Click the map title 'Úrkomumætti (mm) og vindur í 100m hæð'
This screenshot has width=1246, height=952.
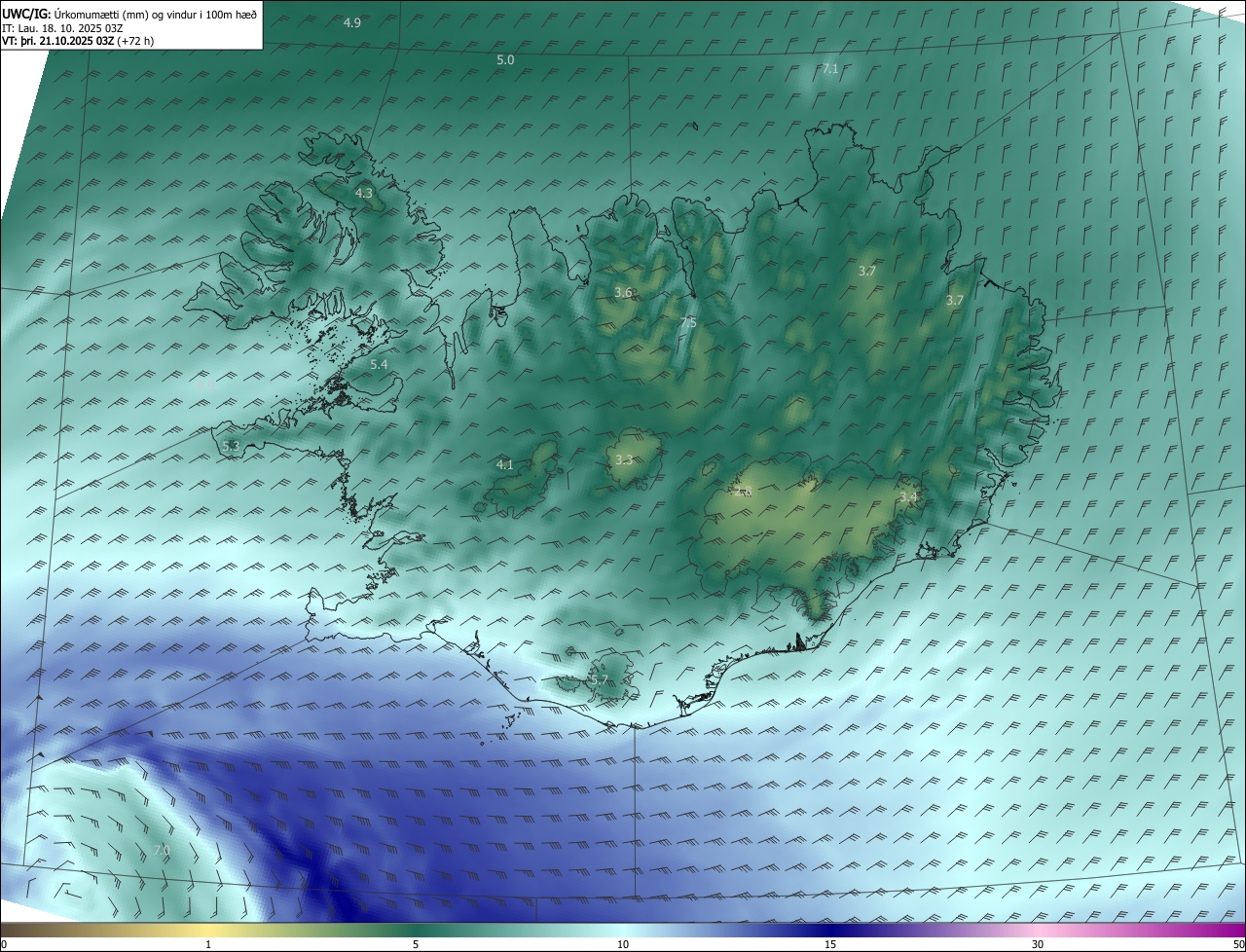coord(155,14)
